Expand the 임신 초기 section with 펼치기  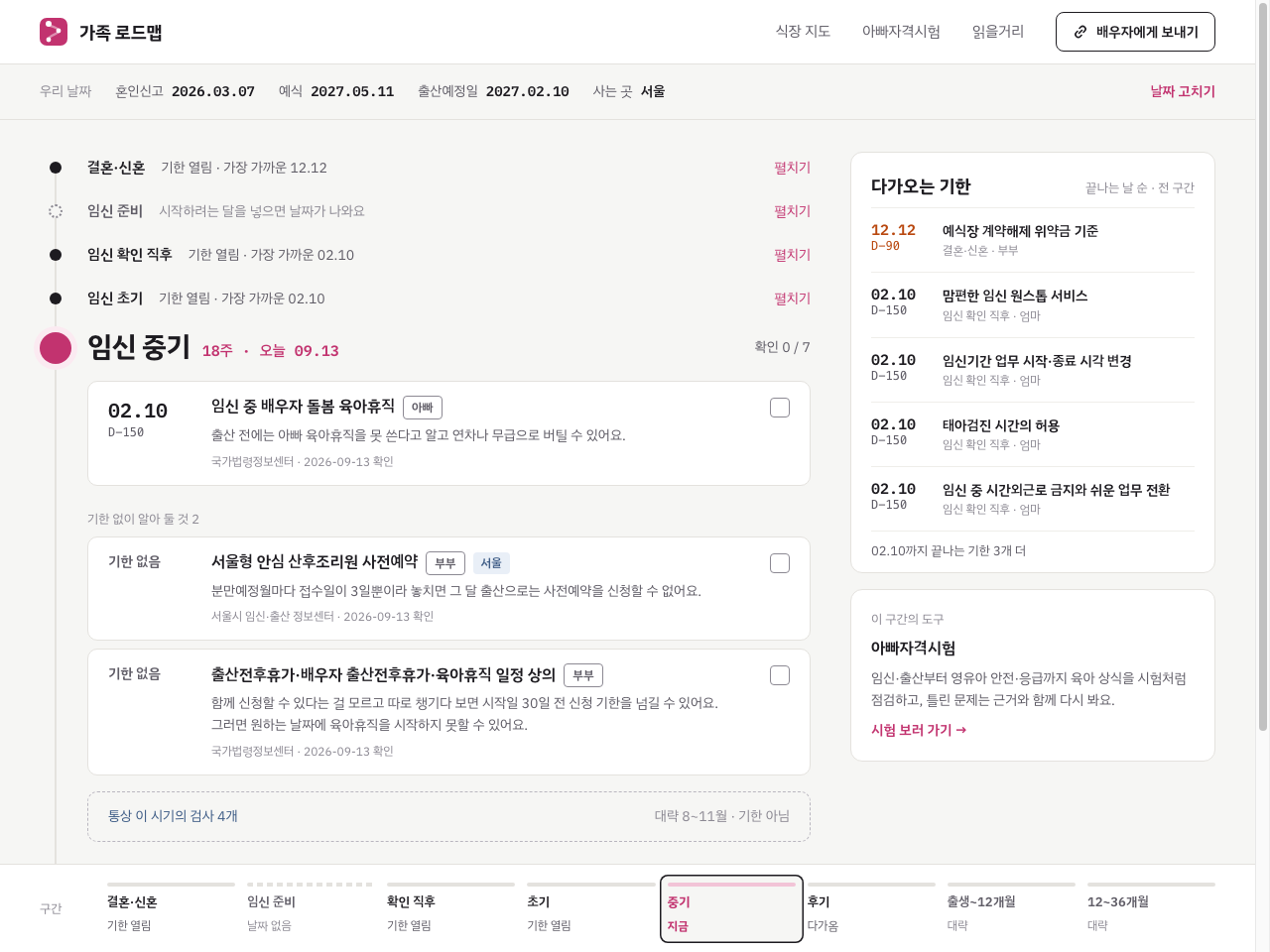click(792, 298)
